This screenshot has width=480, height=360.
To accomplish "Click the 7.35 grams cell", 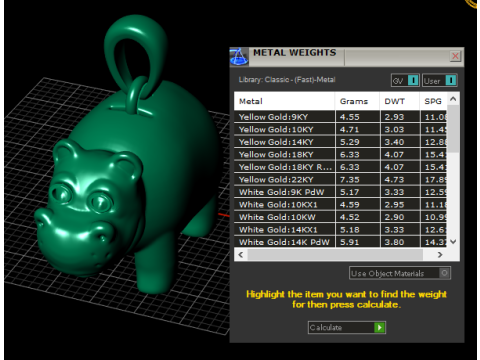I will click(357, 179).
